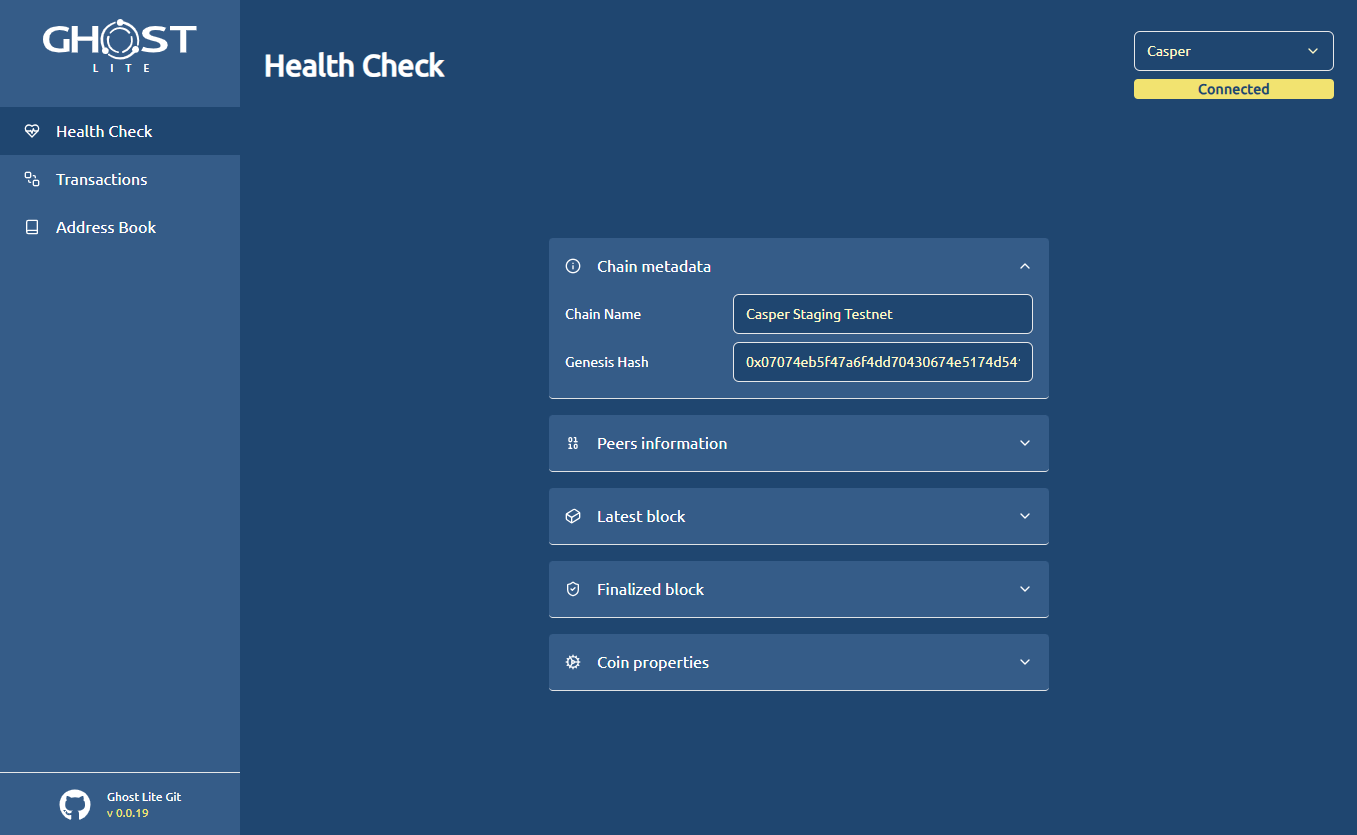
Task: Click the Peers information title text
Action: [x=662, y=443]
